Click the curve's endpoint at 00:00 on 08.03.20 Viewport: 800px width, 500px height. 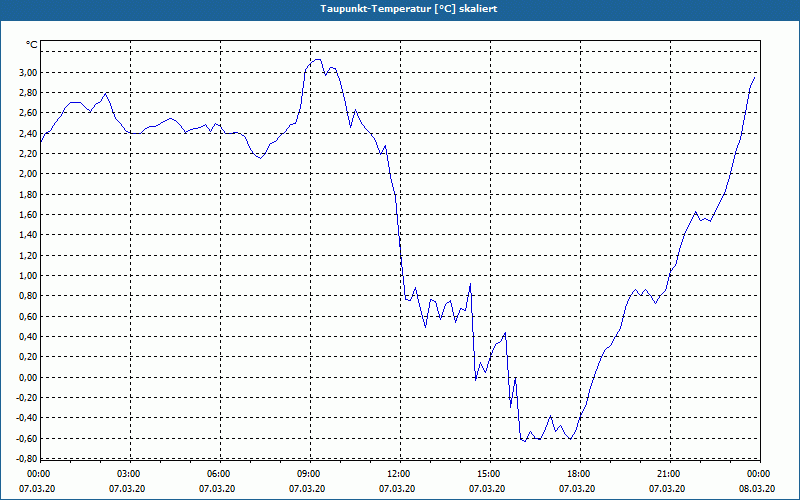(x=755, y=78)
